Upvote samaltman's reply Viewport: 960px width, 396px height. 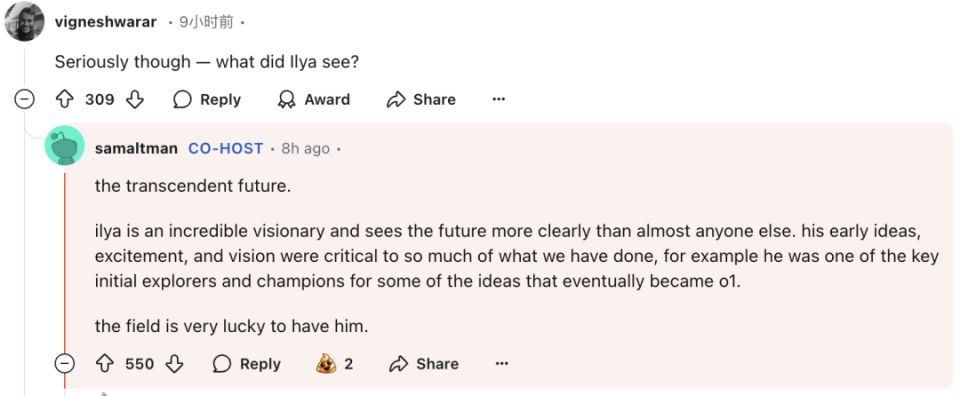pyautogui.click(x=105, y=364)
